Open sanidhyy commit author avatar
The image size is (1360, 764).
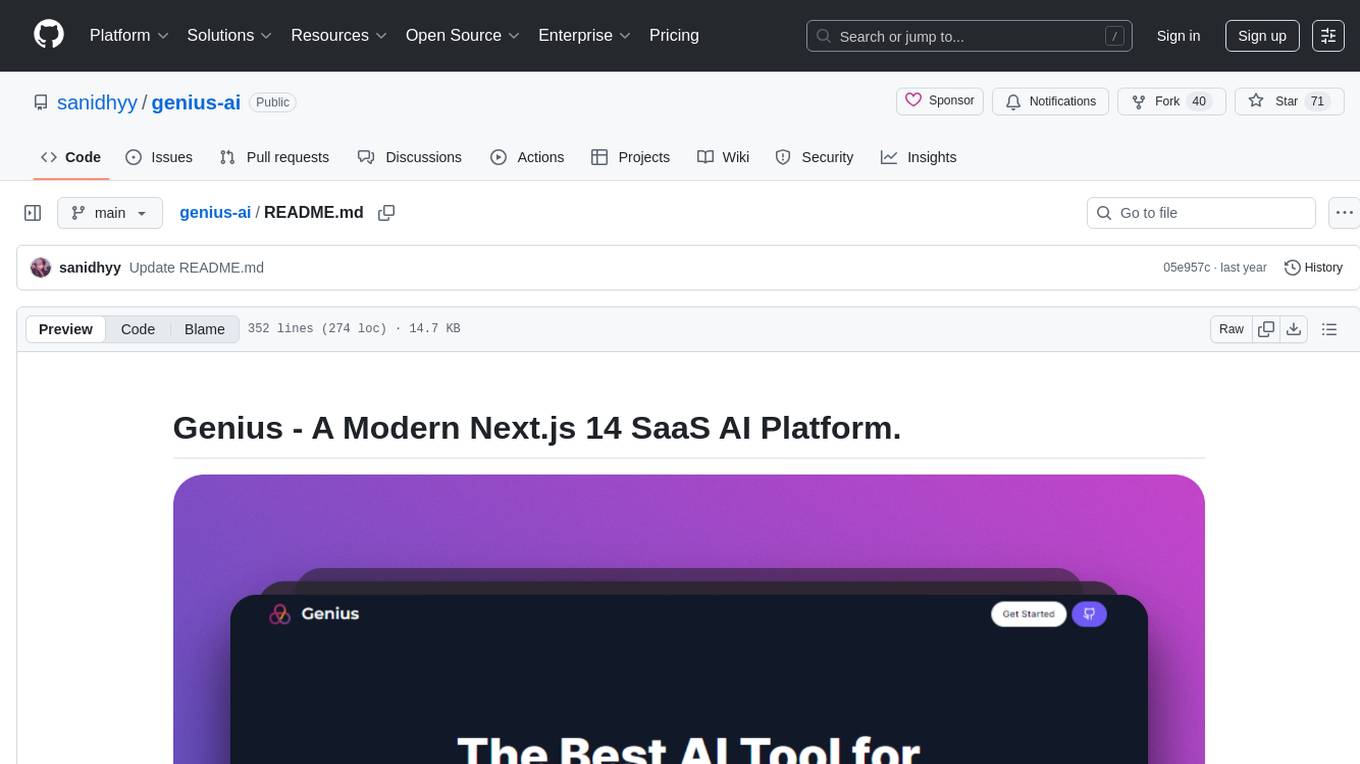click(41, 268)
